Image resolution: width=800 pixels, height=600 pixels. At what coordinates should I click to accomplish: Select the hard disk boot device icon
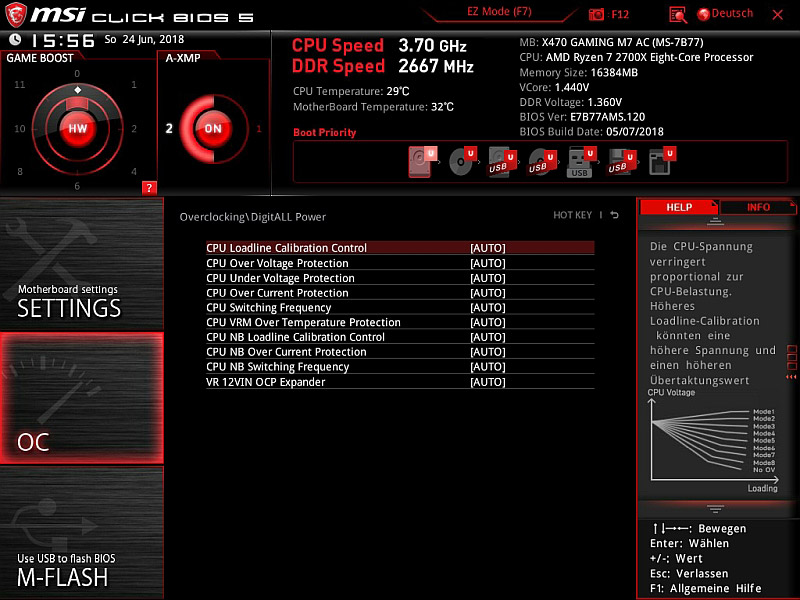pos(421,162)
